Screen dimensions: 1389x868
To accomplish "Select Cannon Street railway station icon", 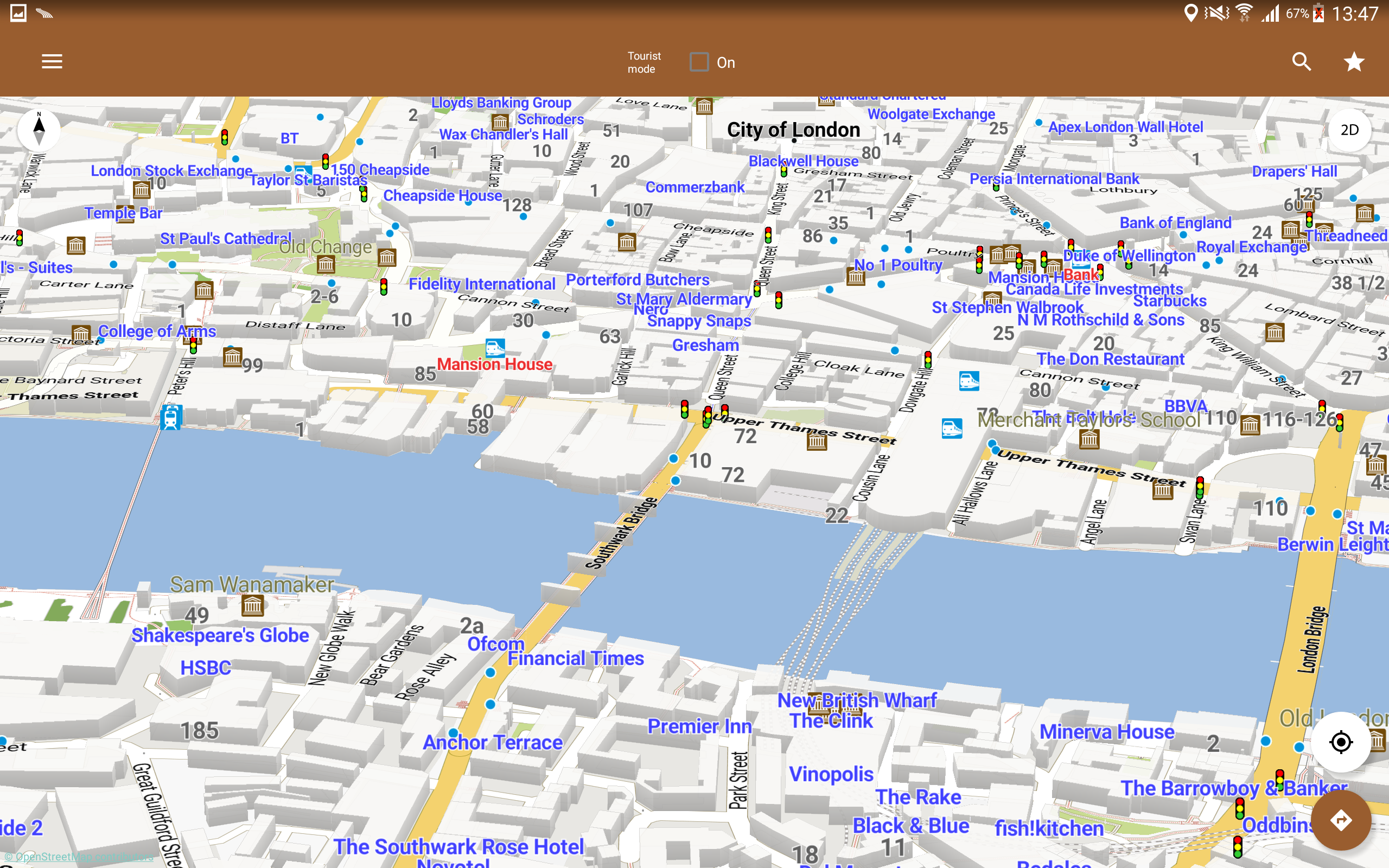I will click(969, 381).
